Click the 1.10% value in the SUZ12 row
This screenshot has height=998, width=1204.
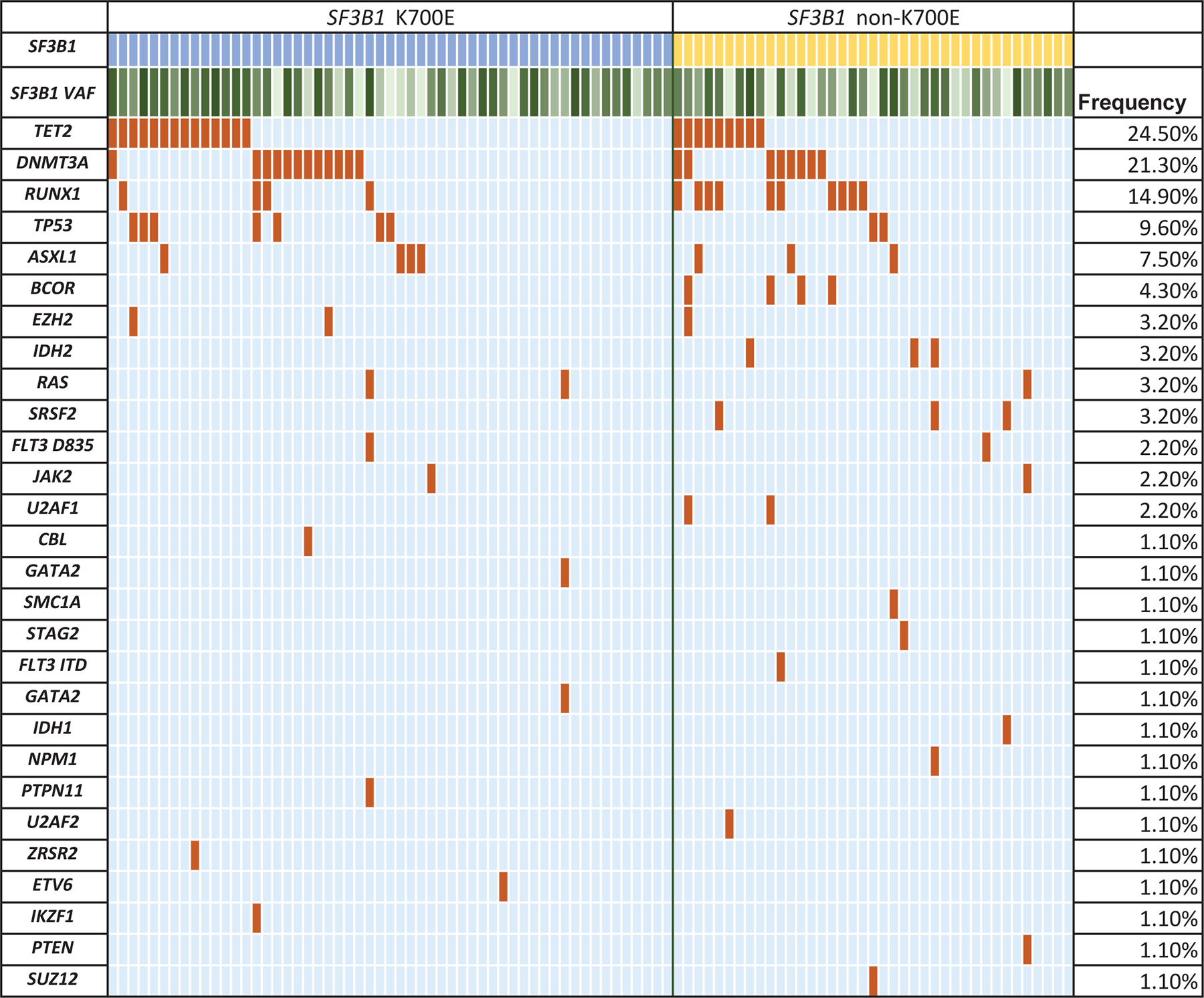pos(1168,982)
